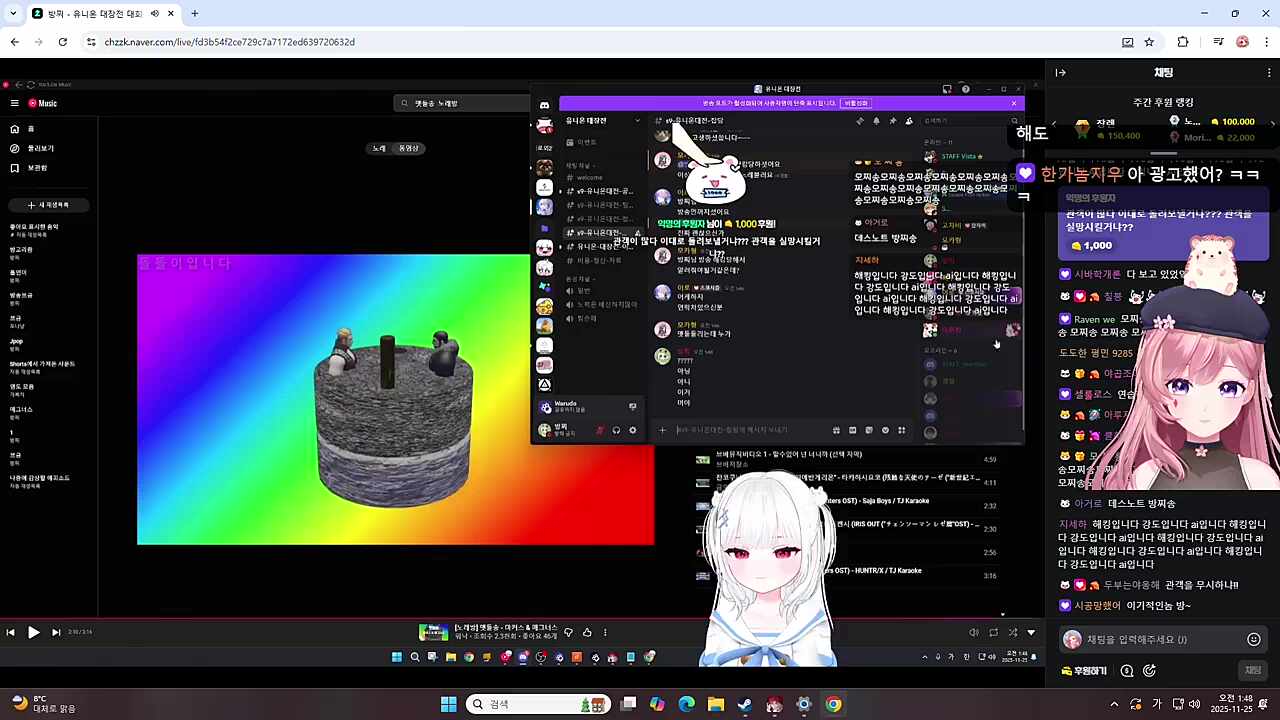The image size is (1280, 720).
Task: Click the Chzzk chat input field
Action: tap(1150, 639)
